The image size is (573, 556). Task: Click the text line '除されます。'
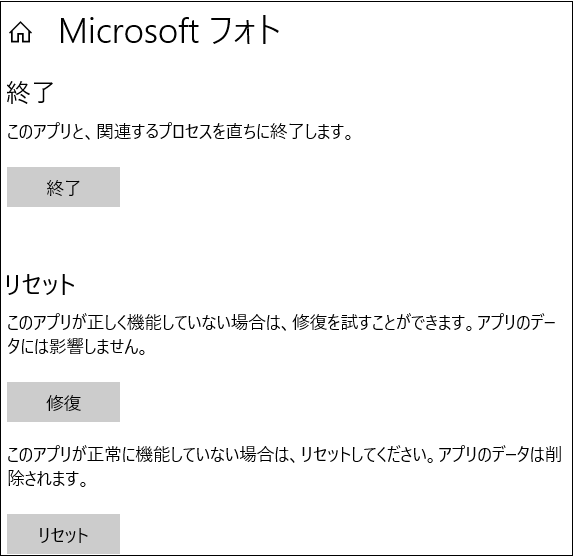(48, 478)
